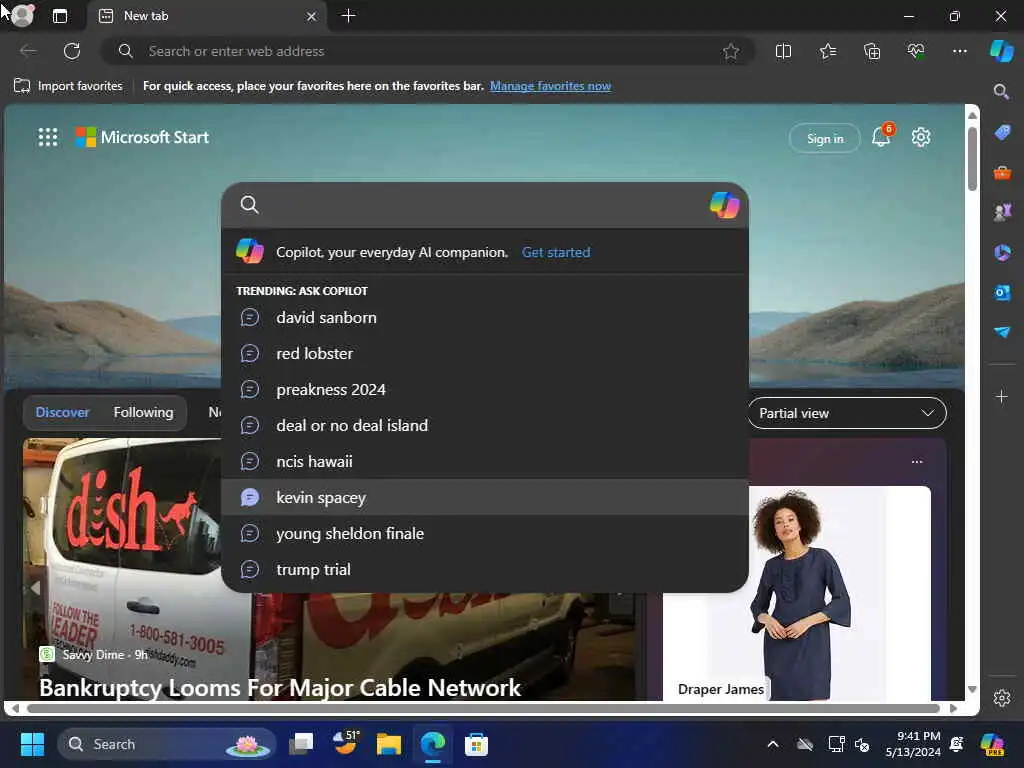The image size is (1024, 768).
Task: Open the sidebar Outlook icon
Action: pos(1002,293)
